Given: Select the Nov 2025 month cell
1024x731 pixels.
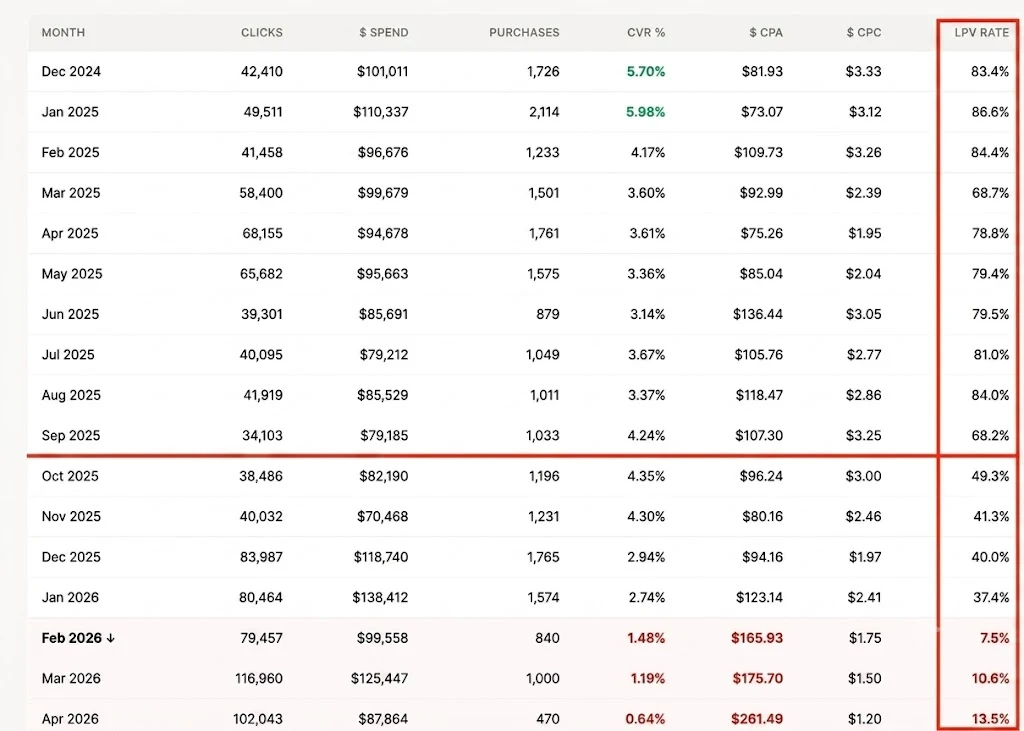Looking at the screenshot, I should coord(71,517).
